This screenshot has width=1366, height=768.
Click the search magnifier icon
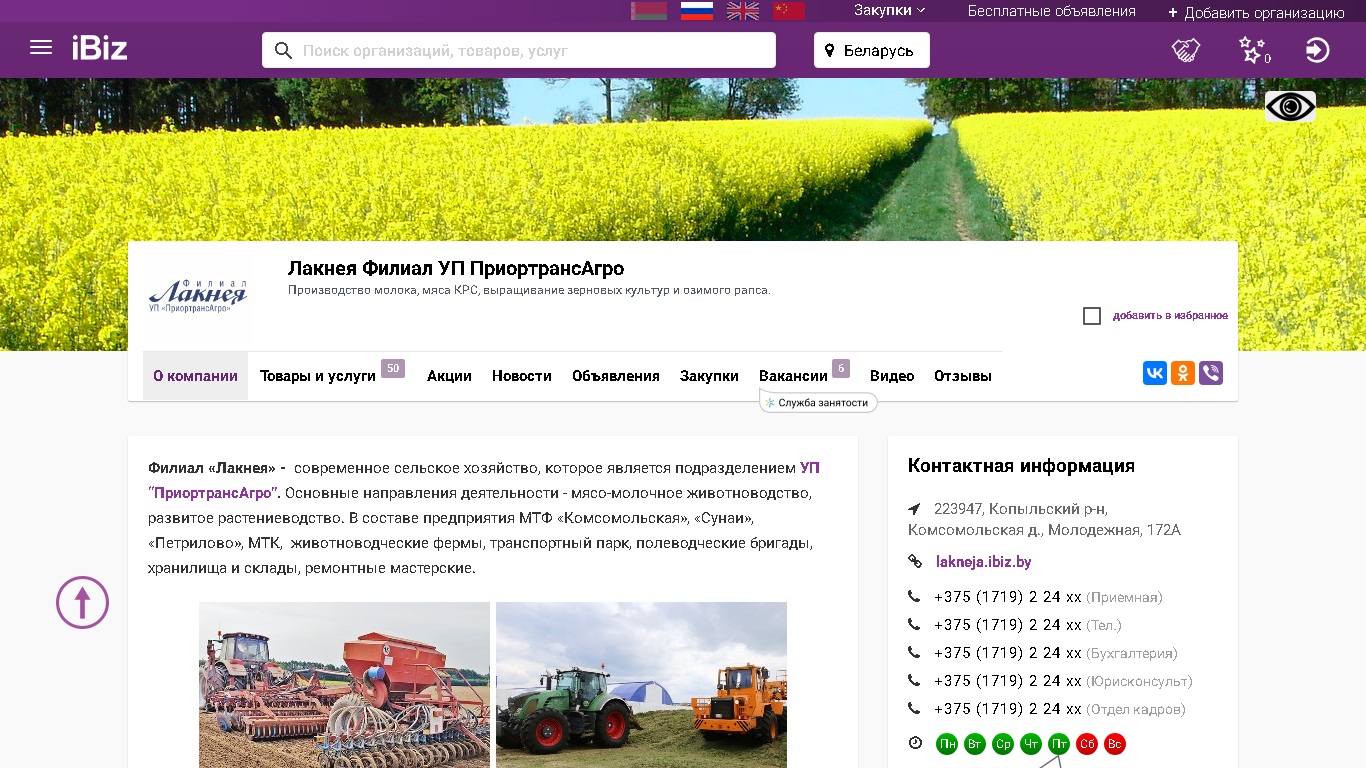(x=283, y=50)
